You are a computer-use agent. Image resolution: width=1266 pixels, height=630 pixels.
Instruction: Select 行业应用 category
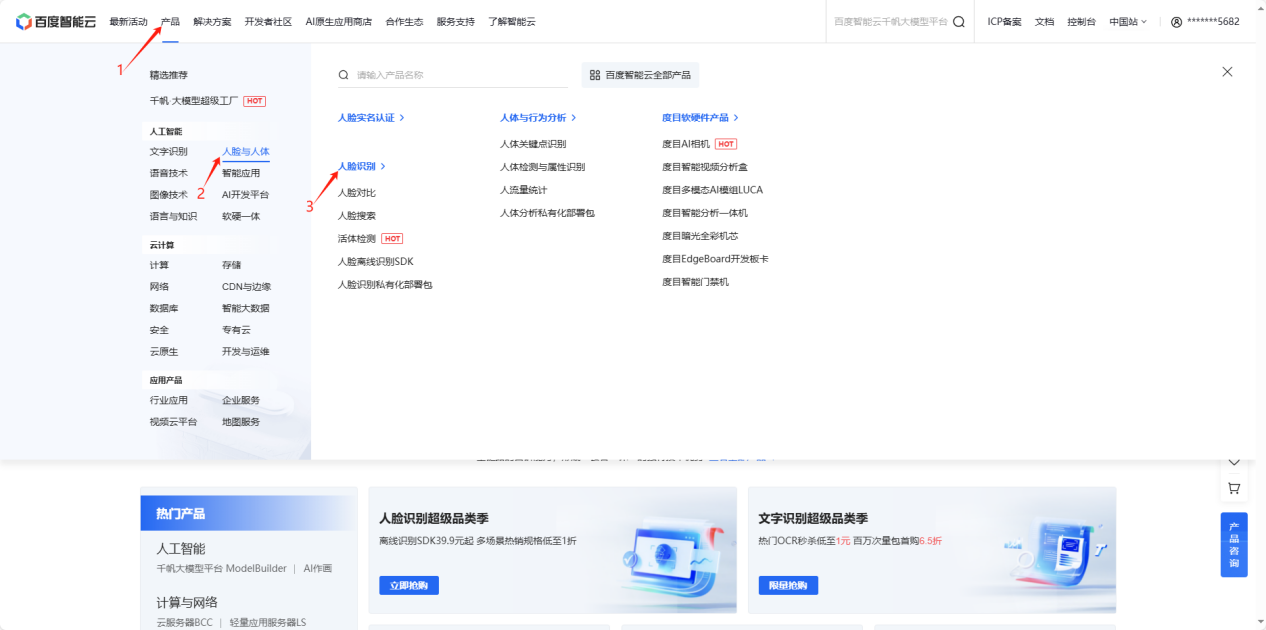[169, 400]
